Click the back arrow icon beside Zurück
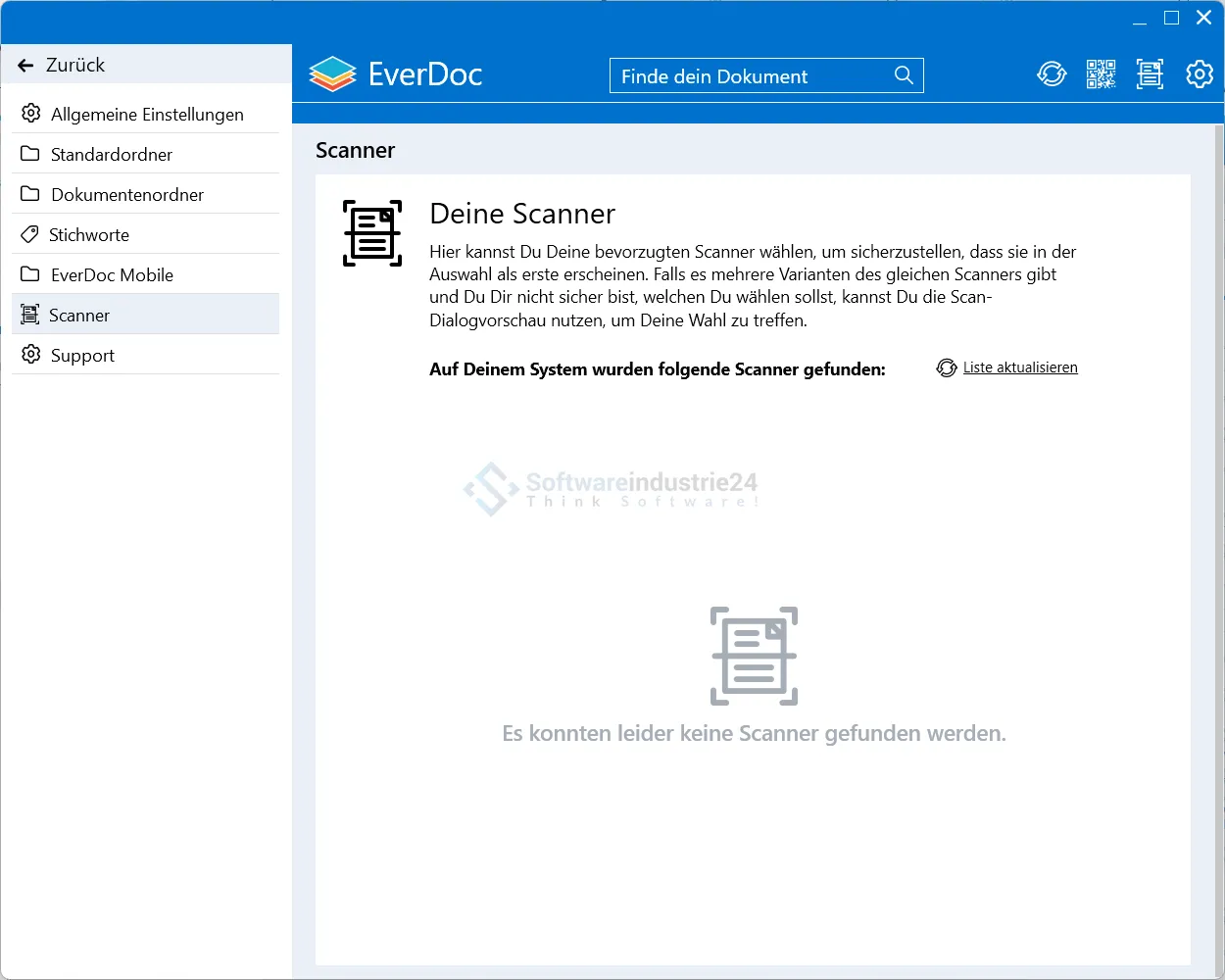This screenshot has width=1225, height=980. point(26,66)
